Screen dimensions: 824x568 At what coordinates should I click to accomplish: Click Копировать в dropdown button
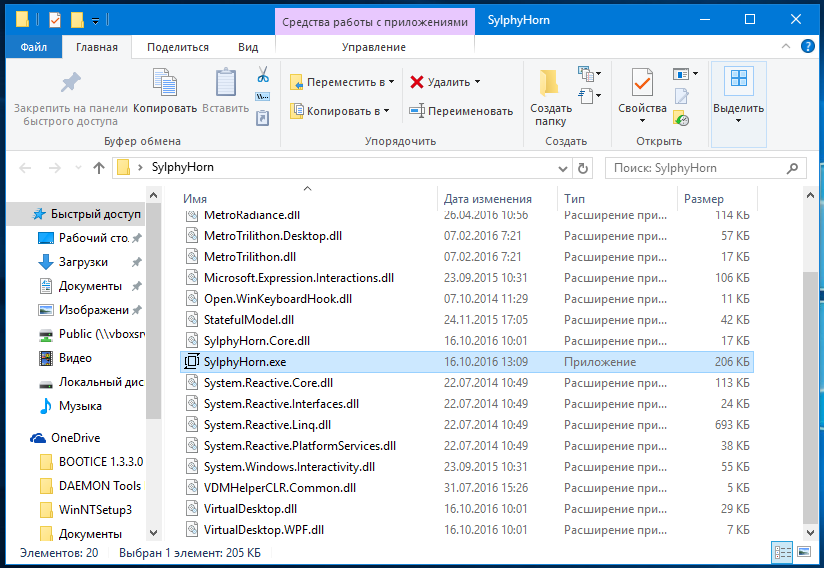point(339,111)
